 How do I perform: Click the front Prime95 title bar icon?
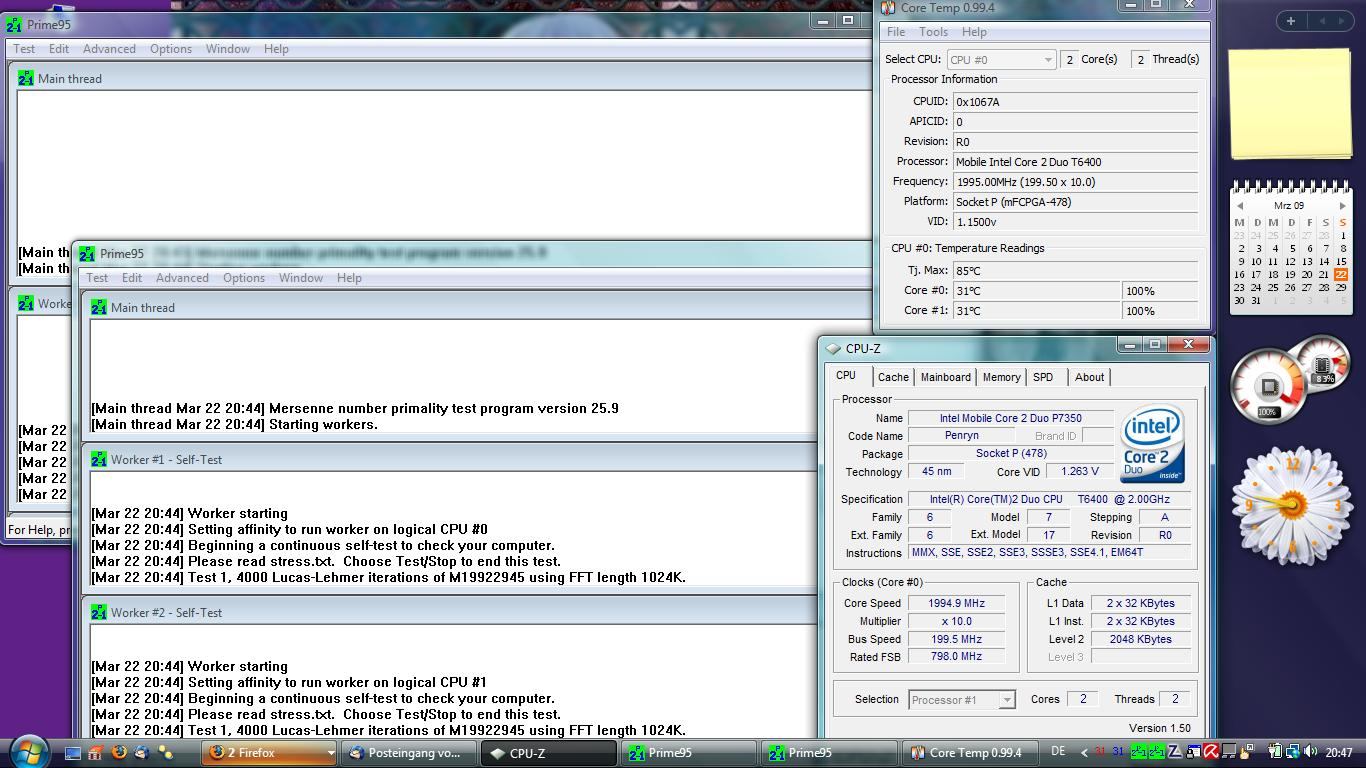pos(87,254)
